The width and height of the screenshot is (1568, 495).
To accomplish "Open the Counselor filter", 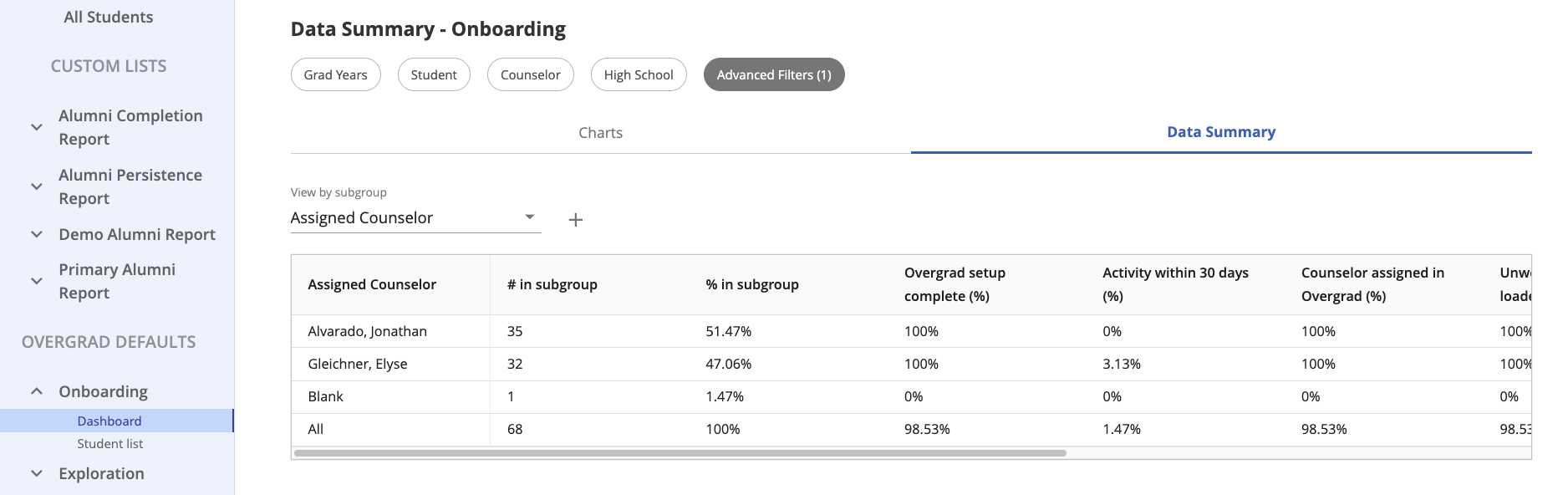I will (530, 74).
